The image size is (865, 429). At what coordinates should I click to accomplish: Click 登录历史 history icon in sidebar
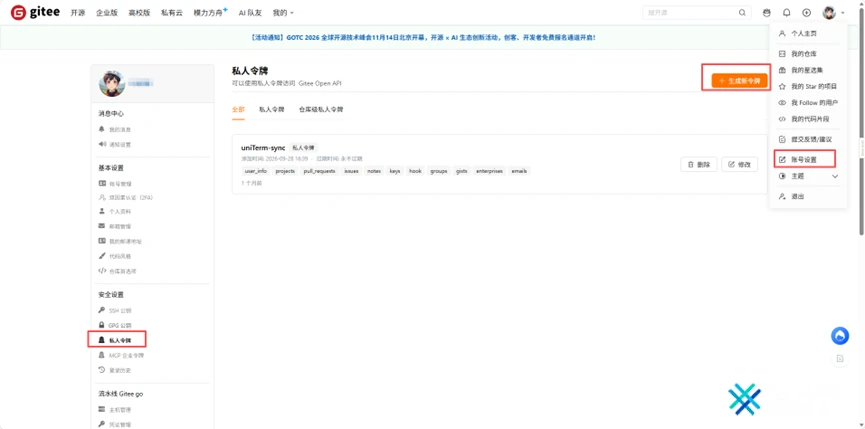coord(102,370)
